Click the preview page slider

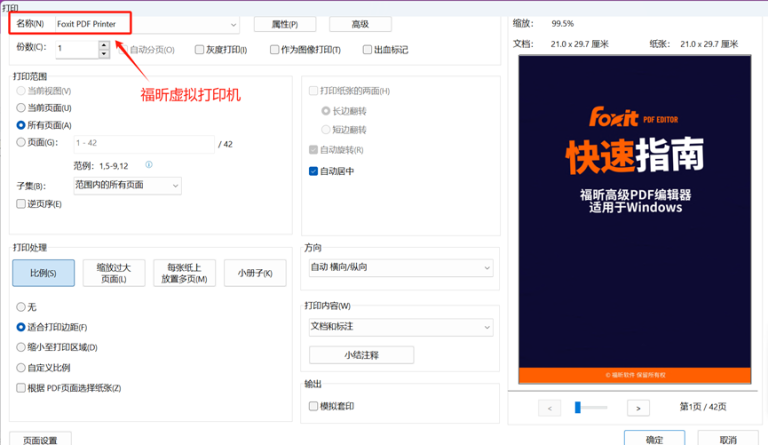(x=591, y=407)
